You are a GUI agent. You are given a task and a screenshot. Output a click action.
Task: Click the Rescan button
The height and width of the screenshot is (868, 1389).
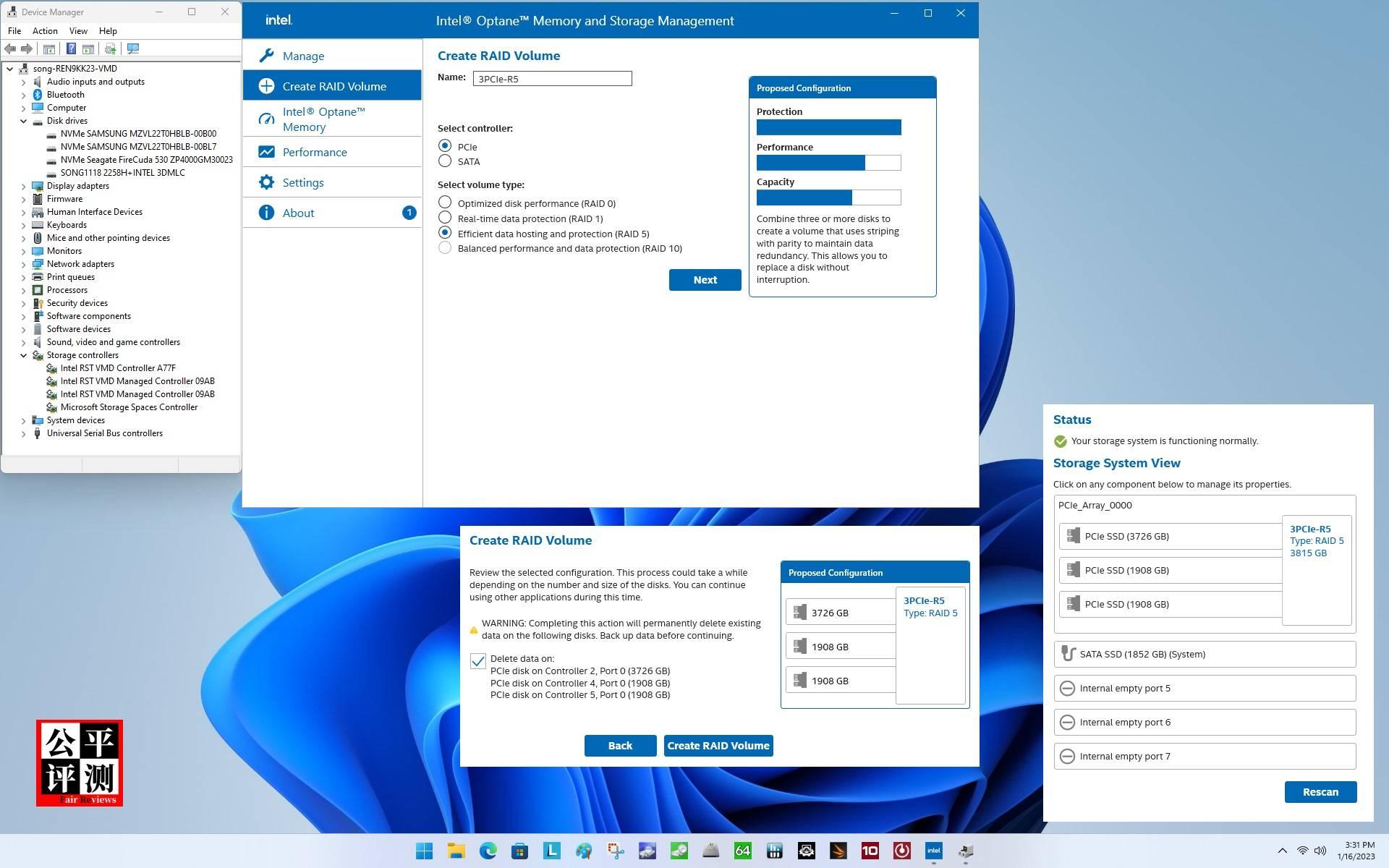1320,792
